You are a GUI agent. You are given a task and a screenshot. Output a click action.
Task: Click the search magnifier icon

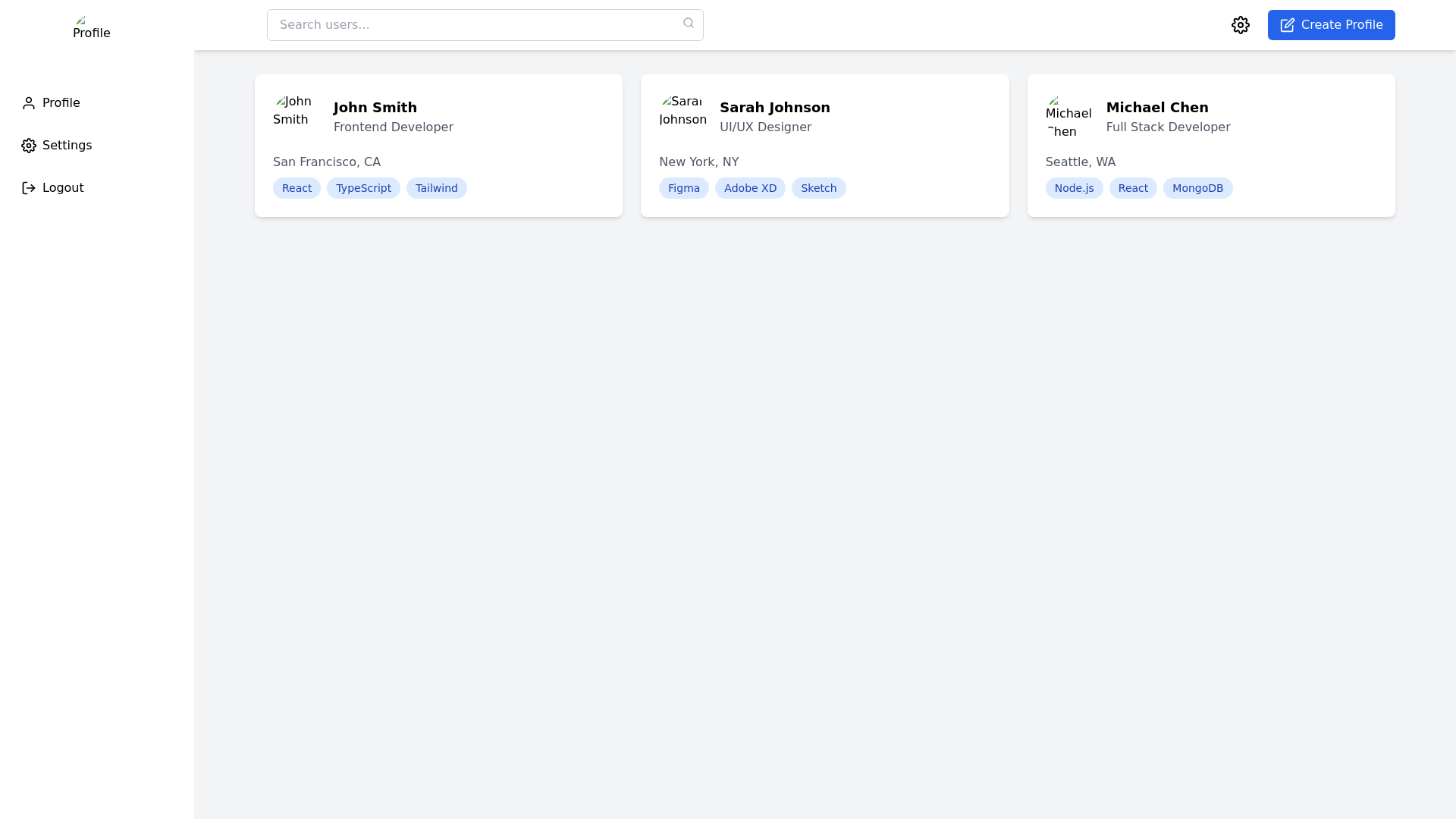click(x=689, y=23)
